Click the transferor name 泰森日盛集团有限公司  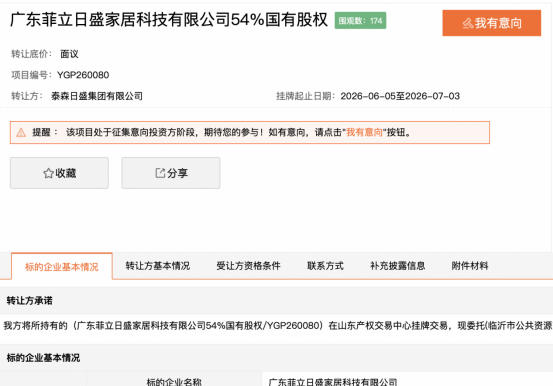[x=97, y=96]
